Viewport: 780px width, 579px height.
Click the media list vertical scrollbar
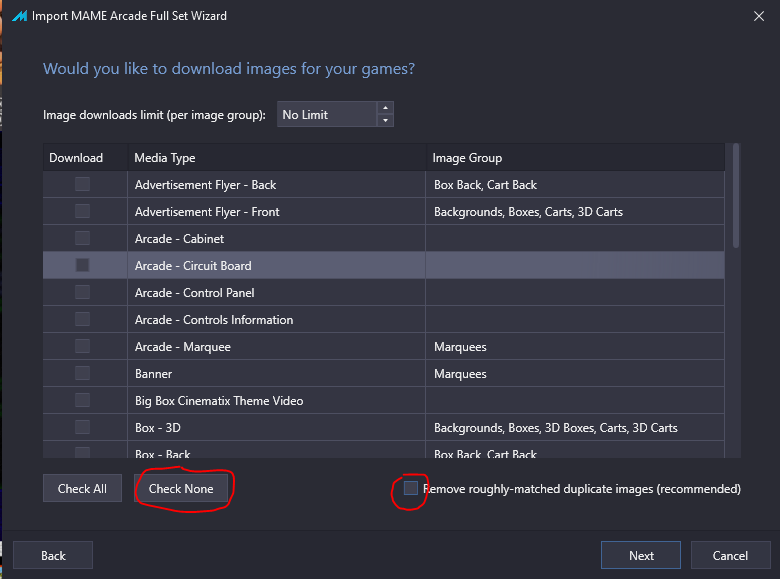736,195
